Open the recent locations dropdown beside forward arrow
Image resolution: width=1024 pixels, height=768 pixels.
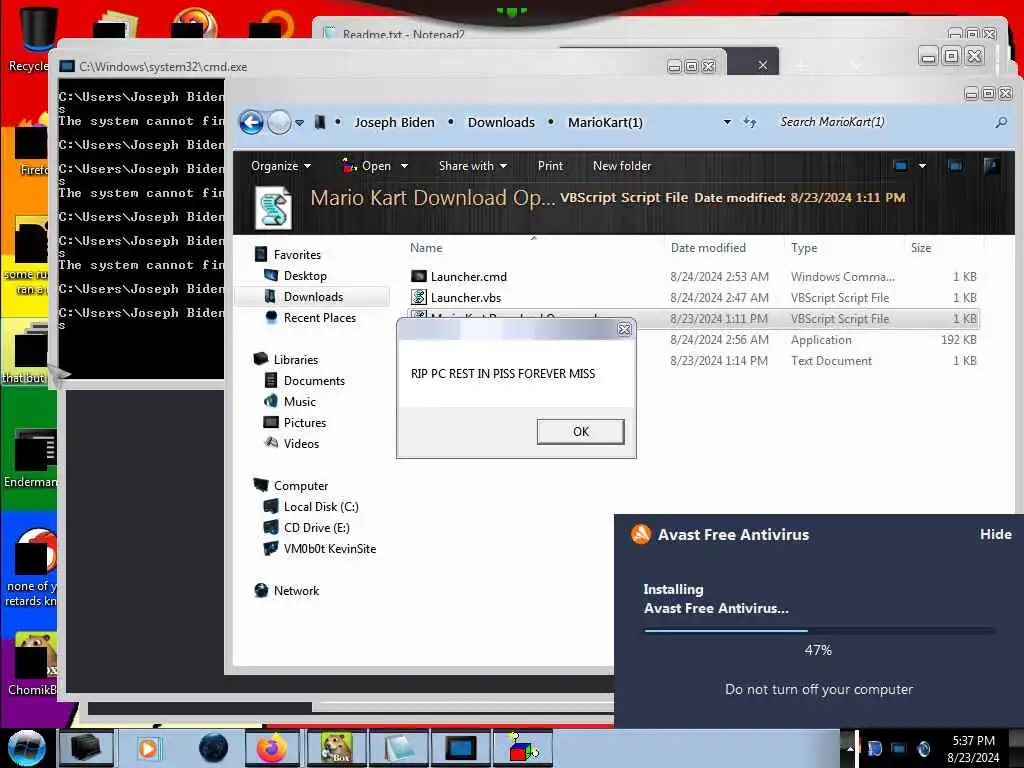pyautogui.click(x=300, y=123)
